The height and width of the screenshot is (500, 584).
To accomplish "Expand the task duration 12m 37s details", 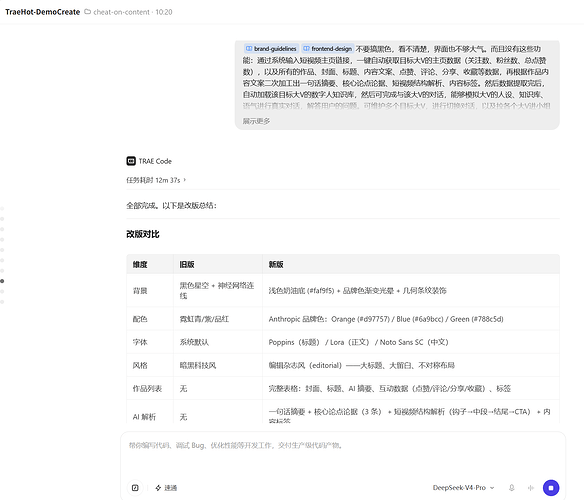I will 156,180.
